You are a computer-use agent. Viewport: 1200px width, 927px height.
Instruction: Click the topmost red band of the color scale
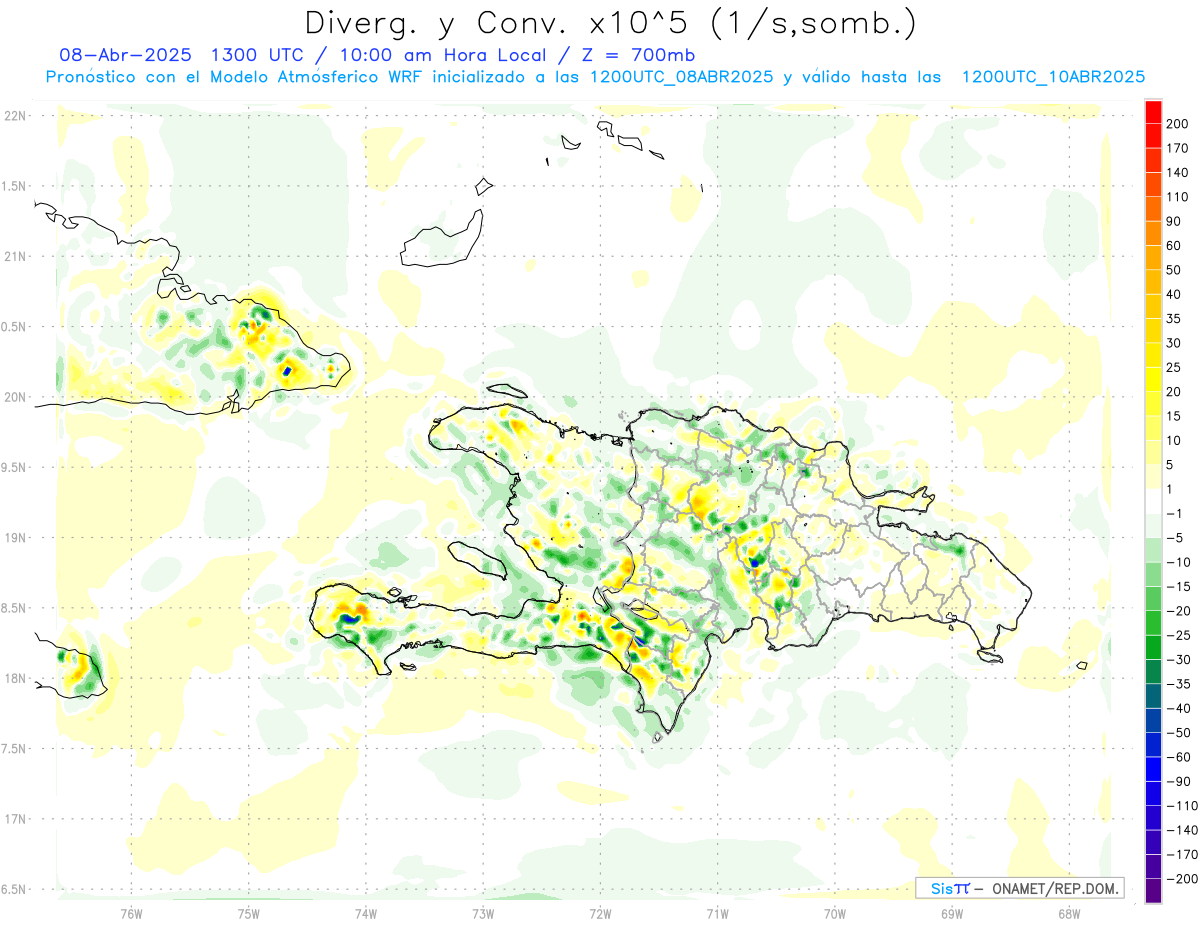[1154, 112]
